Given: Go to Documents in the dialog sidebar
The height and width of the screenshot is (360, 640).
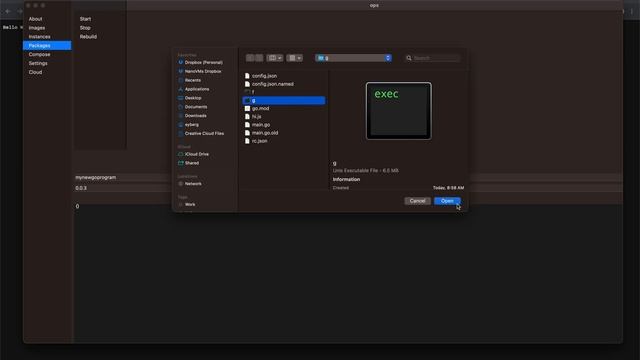Looking at the screenshot, I should point(196,107).
